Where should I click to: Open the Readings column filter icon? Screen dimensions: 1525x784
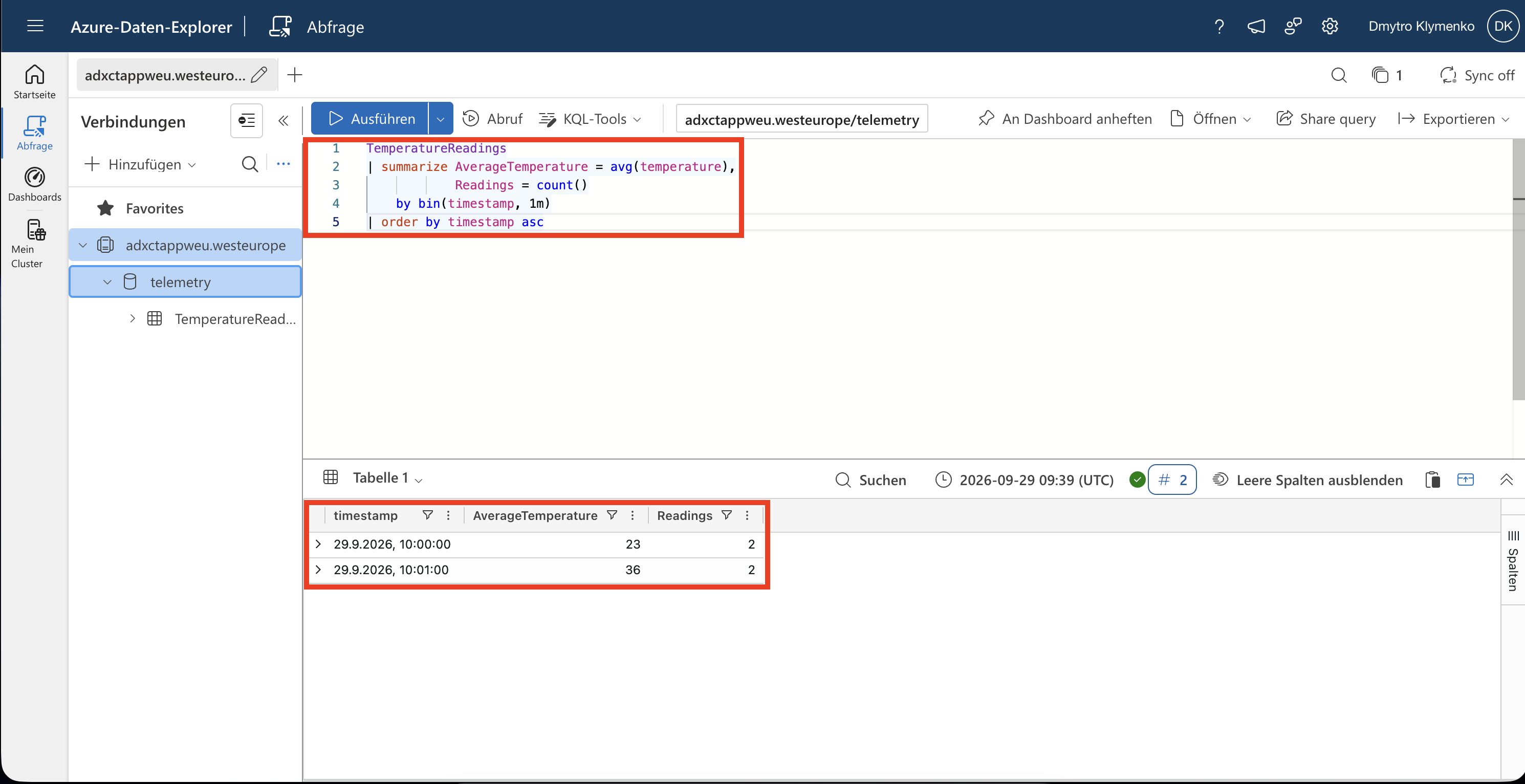[726, 515]
